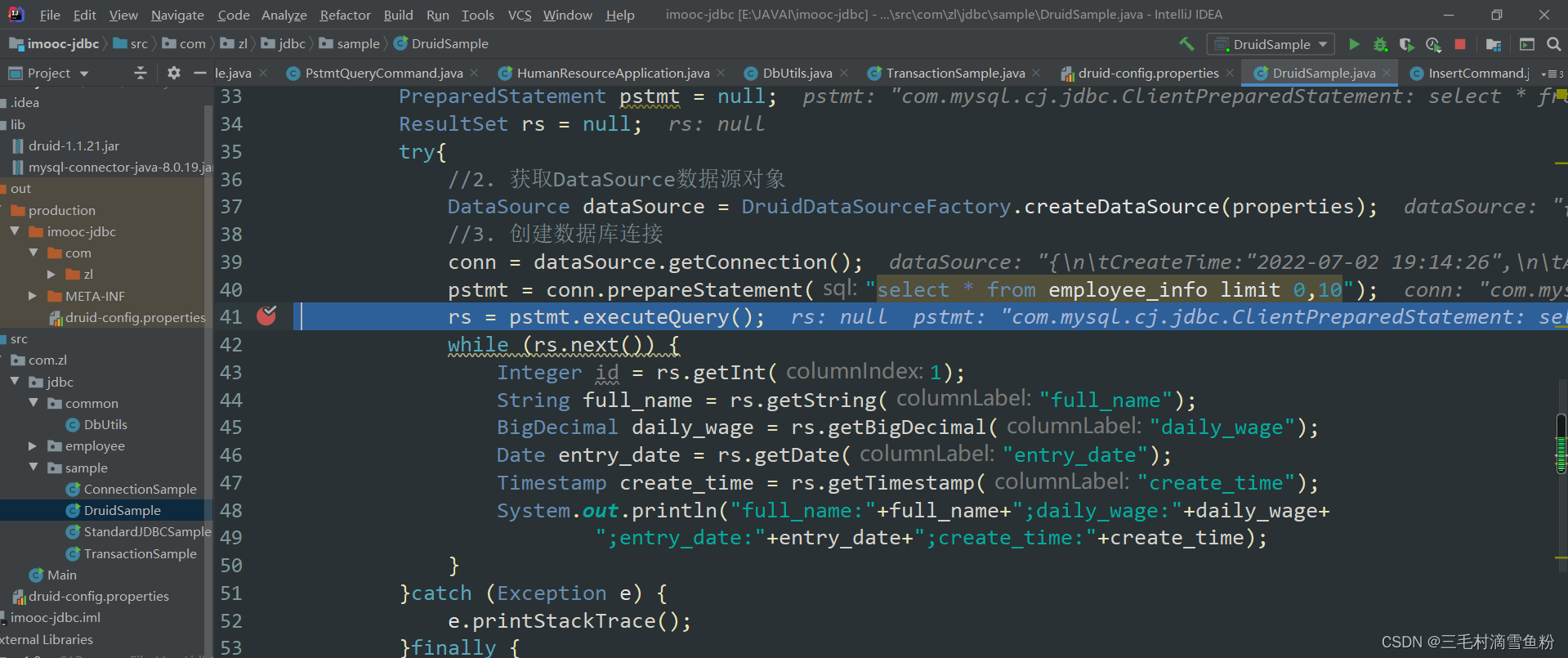
Task: Place the cursor on the while (rs.next()) line
Action: tap(563, 344)
